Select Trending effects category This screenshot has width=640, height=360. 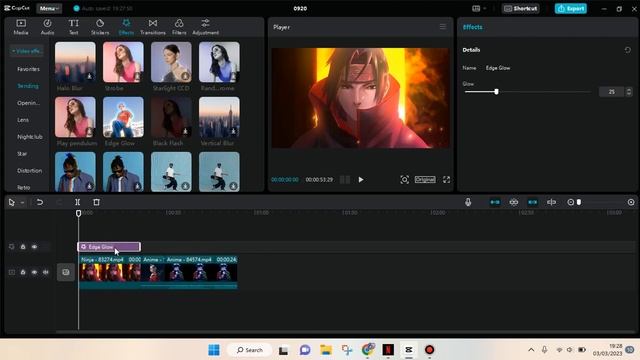28,86
